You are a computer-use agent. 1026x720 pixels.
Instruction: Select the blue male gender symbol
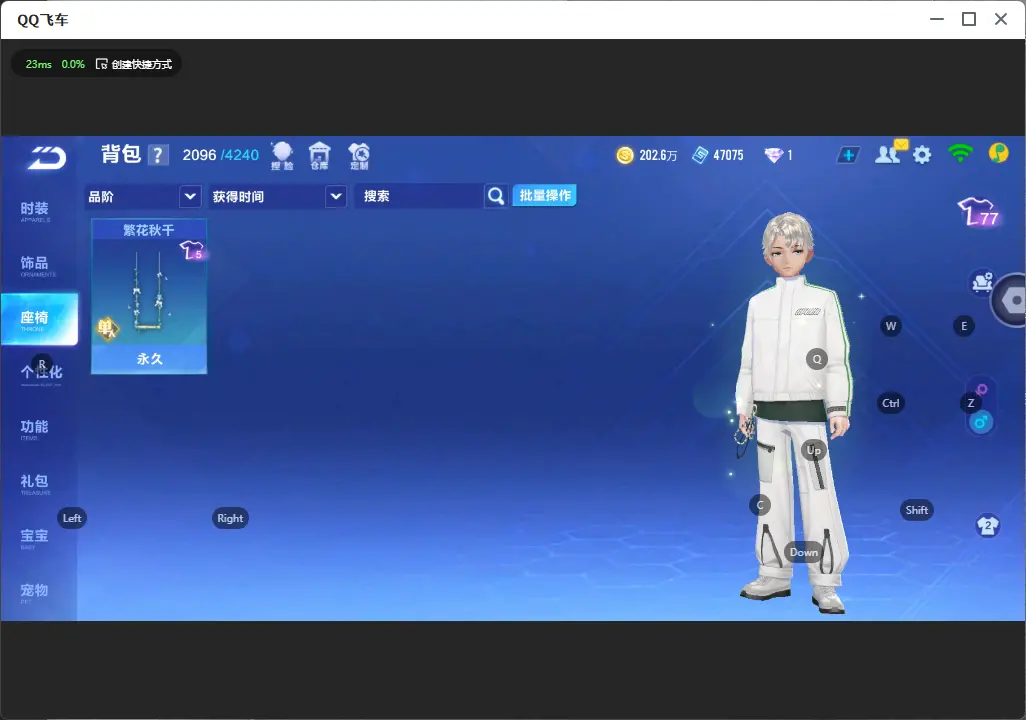coord(981,422)
